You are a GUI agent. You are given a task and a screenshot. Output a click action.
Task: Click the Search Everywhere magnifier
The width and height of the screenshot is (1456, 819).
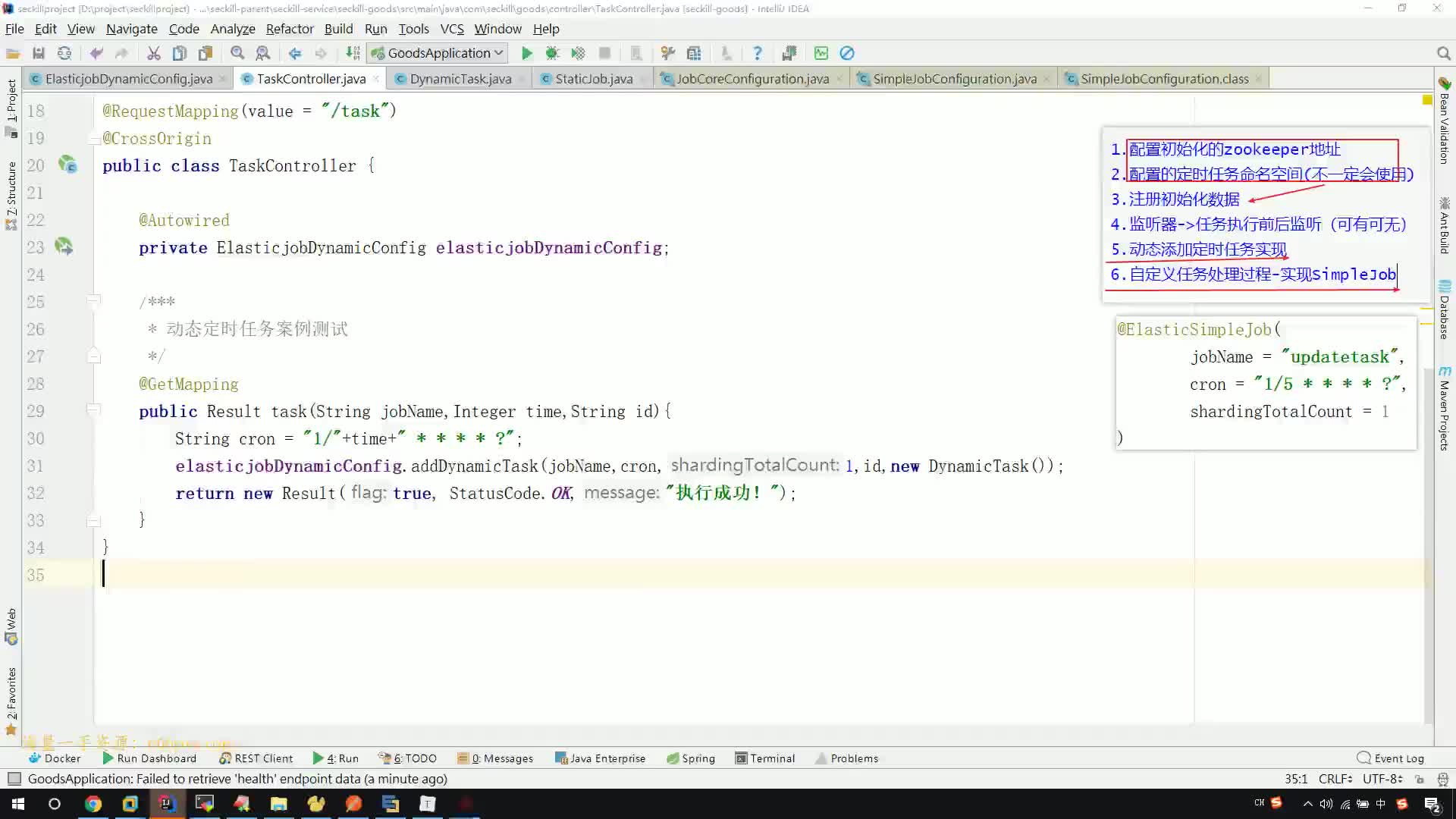pyautogui.click(x=1443, y=53)
